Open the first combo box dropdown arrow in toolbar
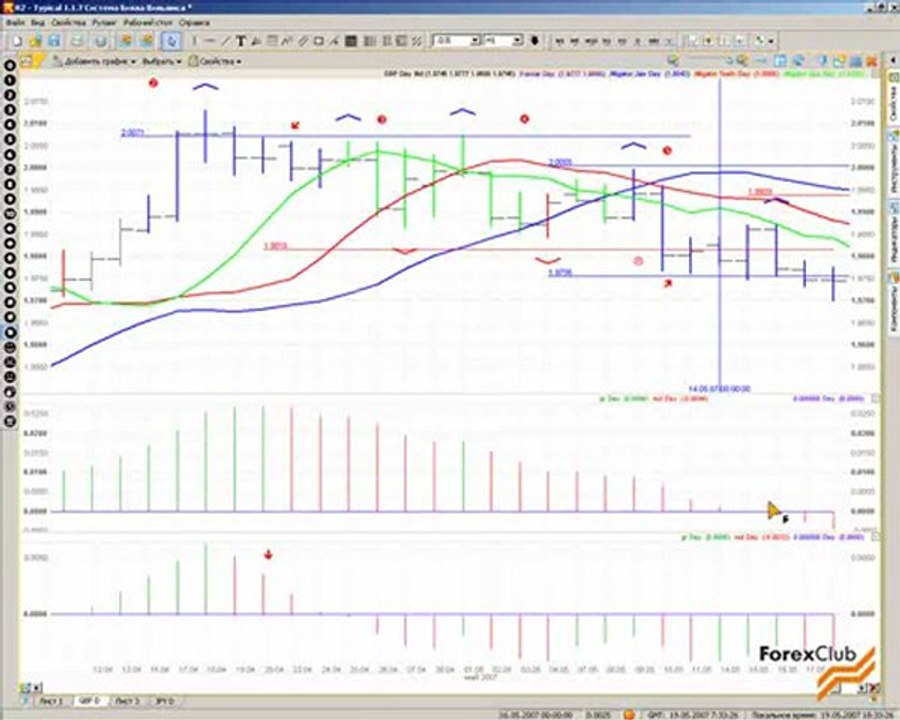 475,41
